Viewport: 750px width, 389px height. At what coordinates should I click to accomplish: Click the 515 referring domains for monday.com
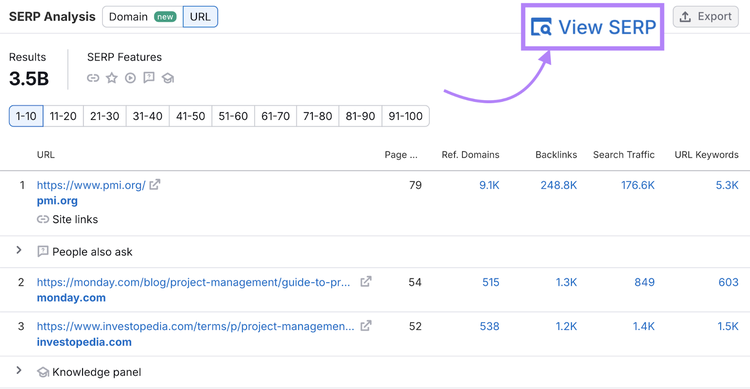click(491, 282)
